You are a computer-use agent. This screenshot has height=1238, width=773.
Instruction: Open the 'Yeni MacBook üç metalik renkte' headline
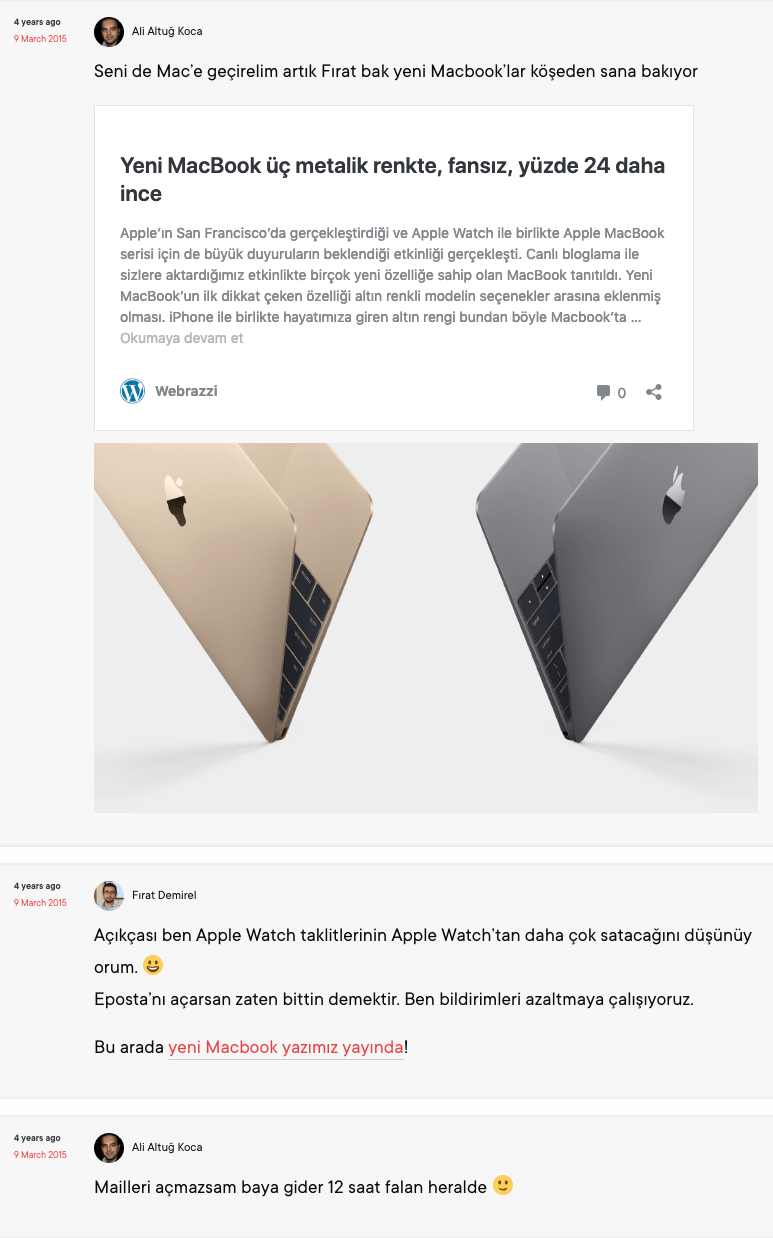(x=392, y=179)
